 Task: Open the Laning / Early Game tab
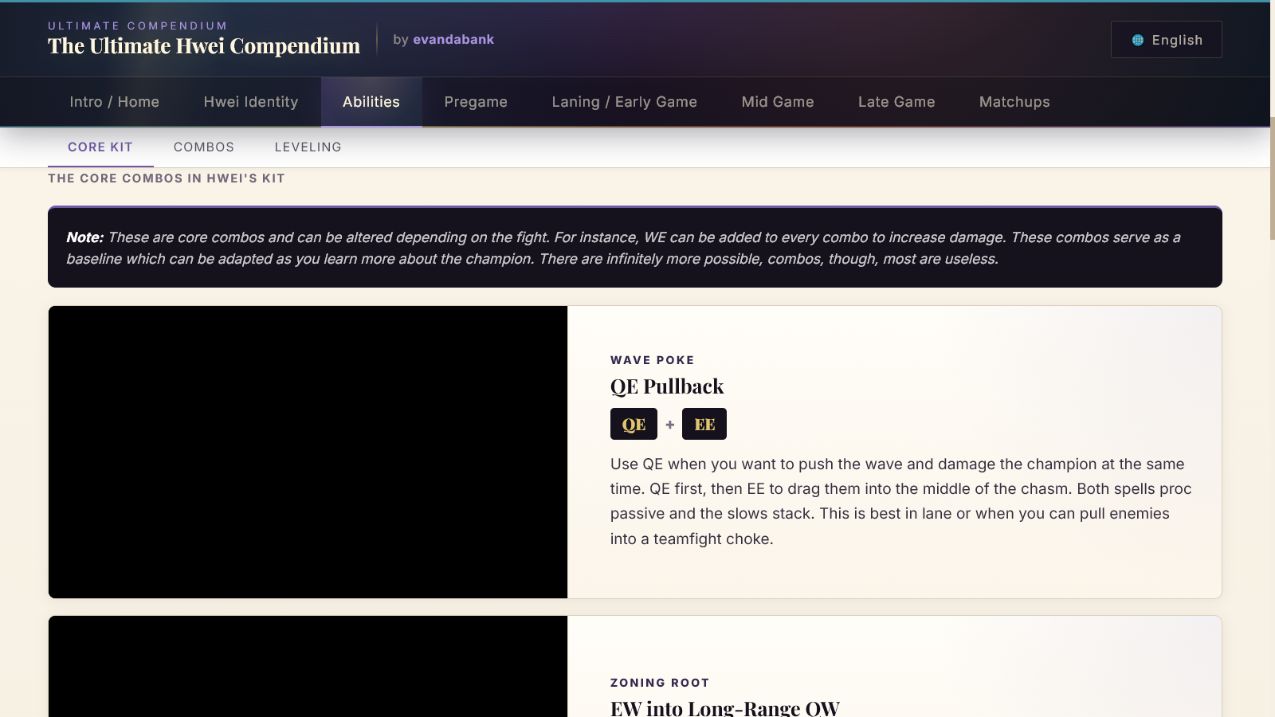point(625,102)
